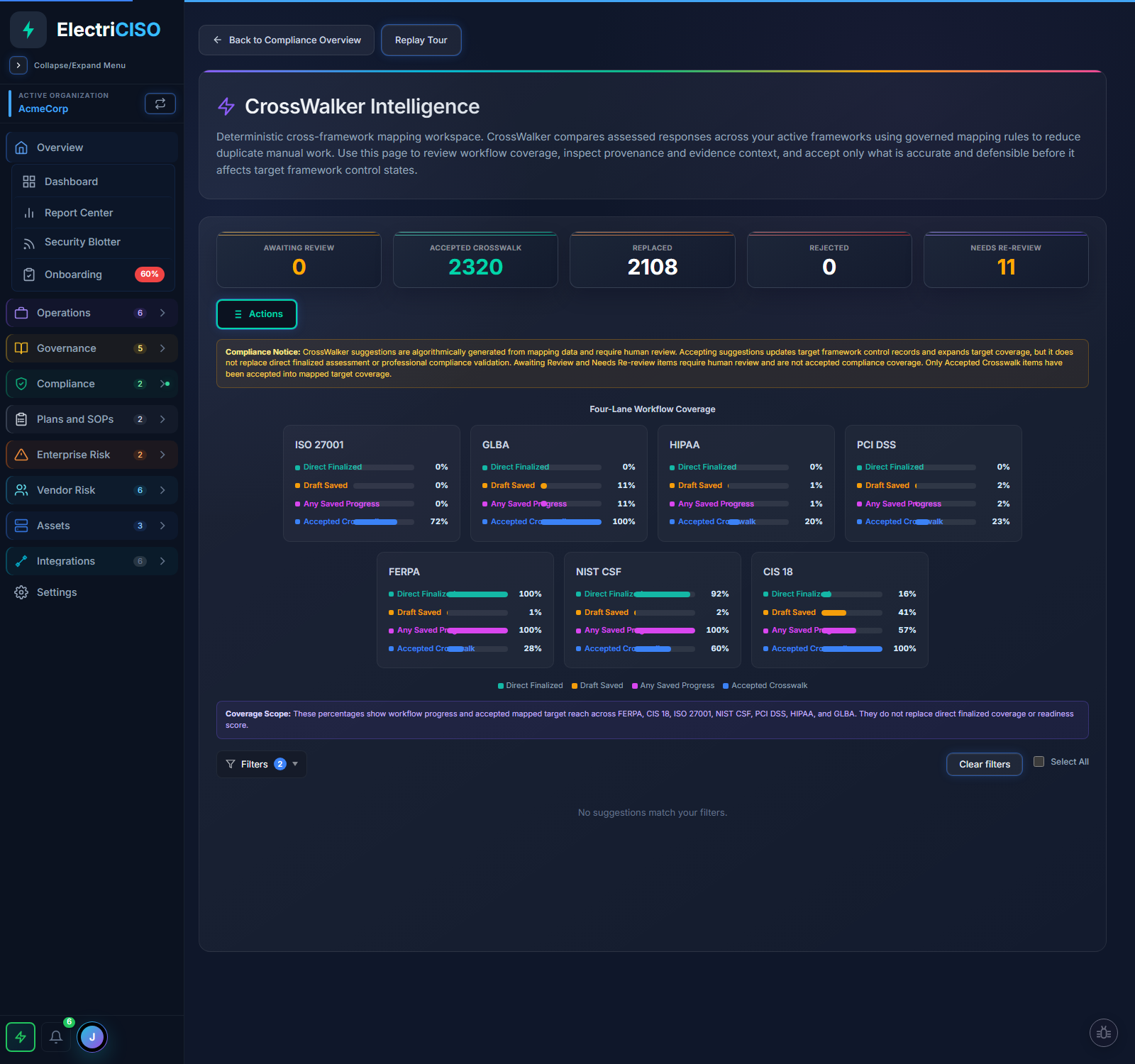Click the Replaced 2108 stat value
The width and height of the screenshot is (1135, 1064).
[x=653, y=267]
